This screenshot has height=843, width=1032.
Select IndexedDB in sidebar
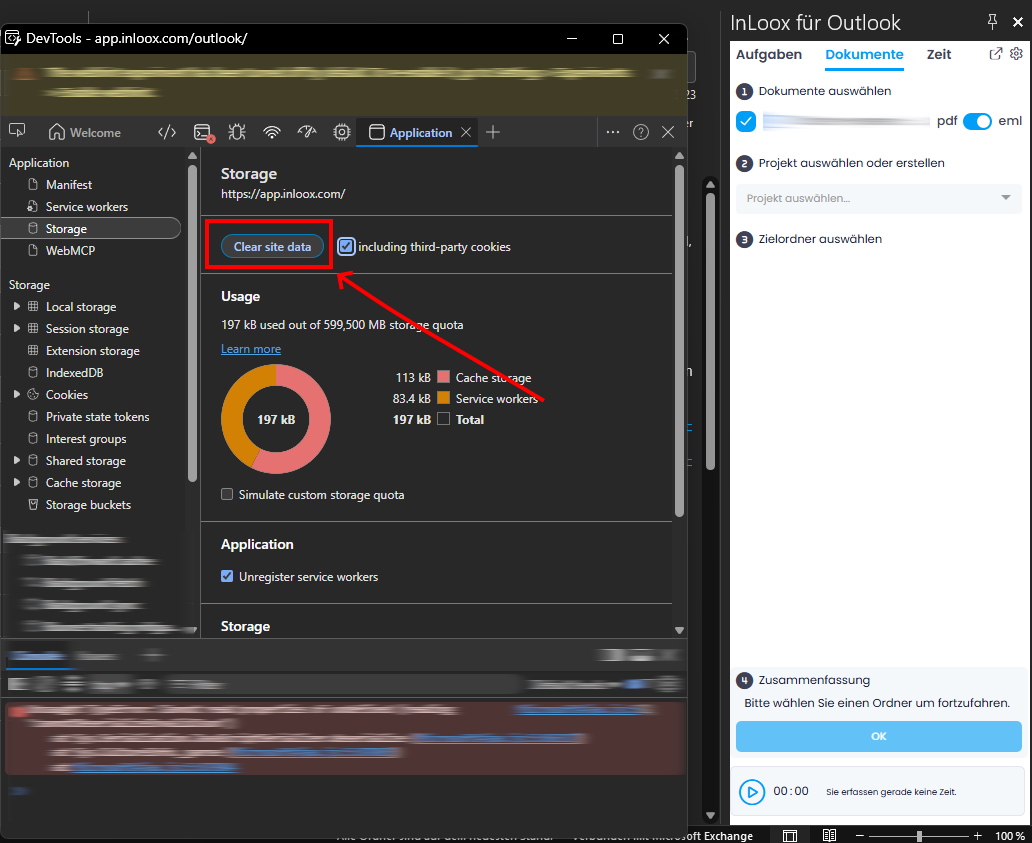(x=74, y=372)
